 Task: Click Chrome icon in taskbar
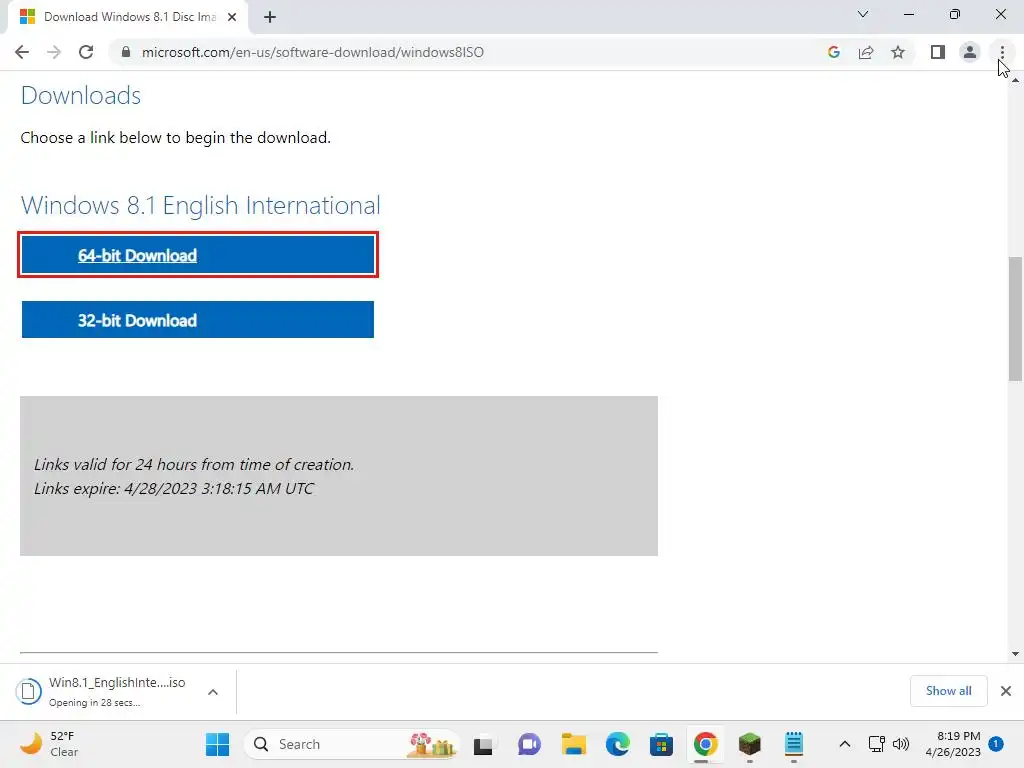click(x=705, y=744)
